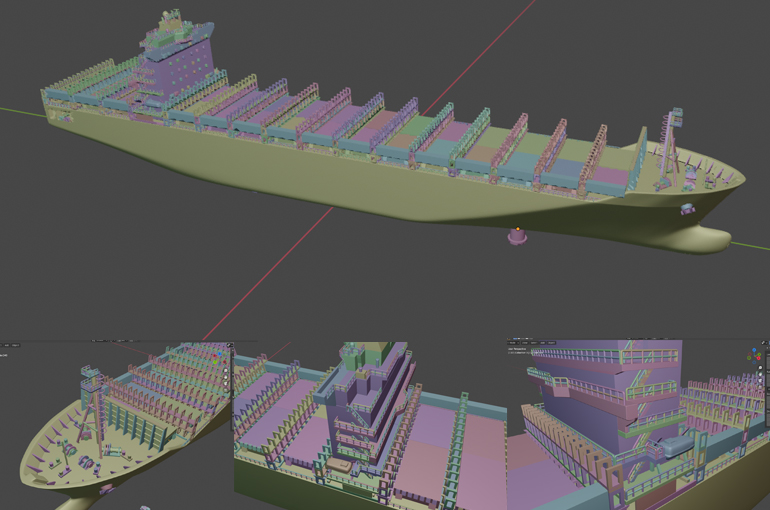
Task: Open the Add menu in right viewport
Action: point(543,343)
